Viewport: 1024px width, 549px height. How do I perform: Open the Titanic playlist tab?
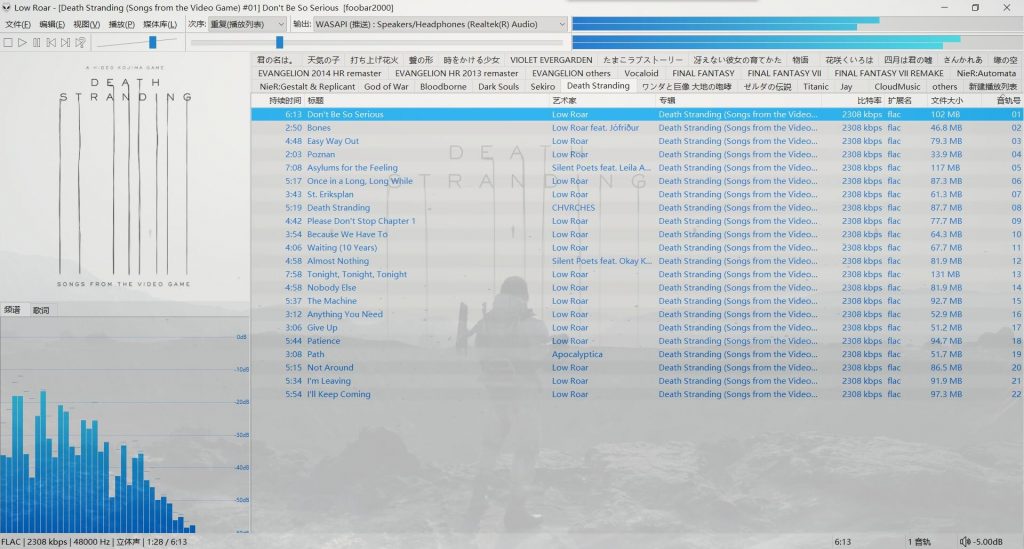pyautogui.click(x=816, y=86)
